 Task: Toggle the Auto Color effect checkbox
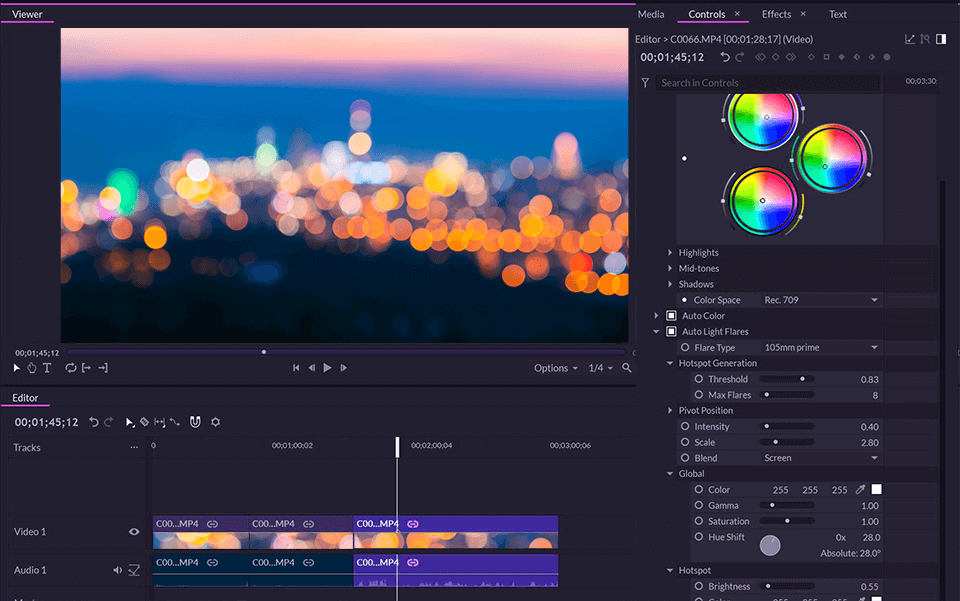[671, 316]
